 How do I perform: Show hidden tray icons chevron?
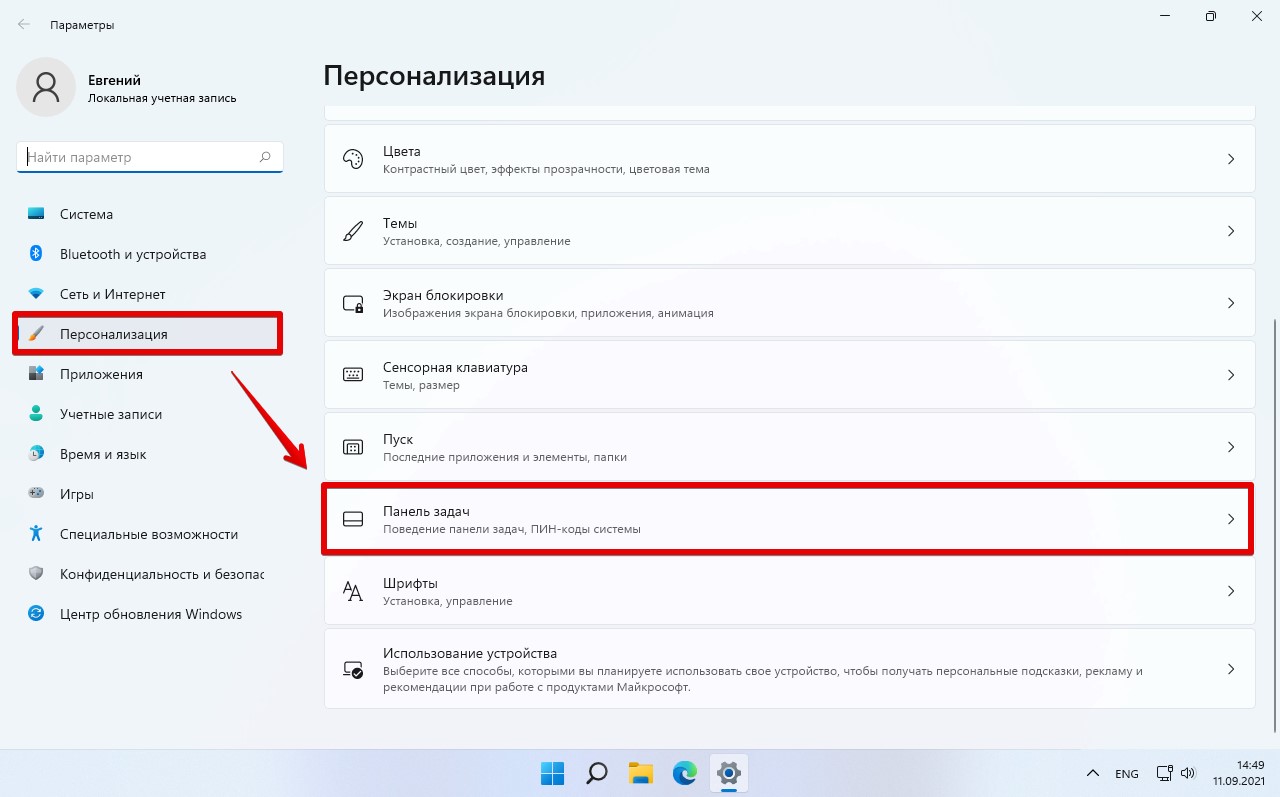pyautogui.click(x=1092, y=773)
